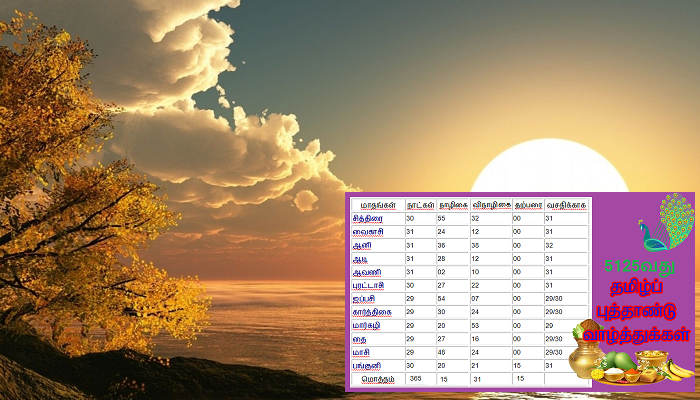Viewport: 700px width, 400px height.
Task: Click '02' in the ஆவணி row
Action: [x=442, y=272]
